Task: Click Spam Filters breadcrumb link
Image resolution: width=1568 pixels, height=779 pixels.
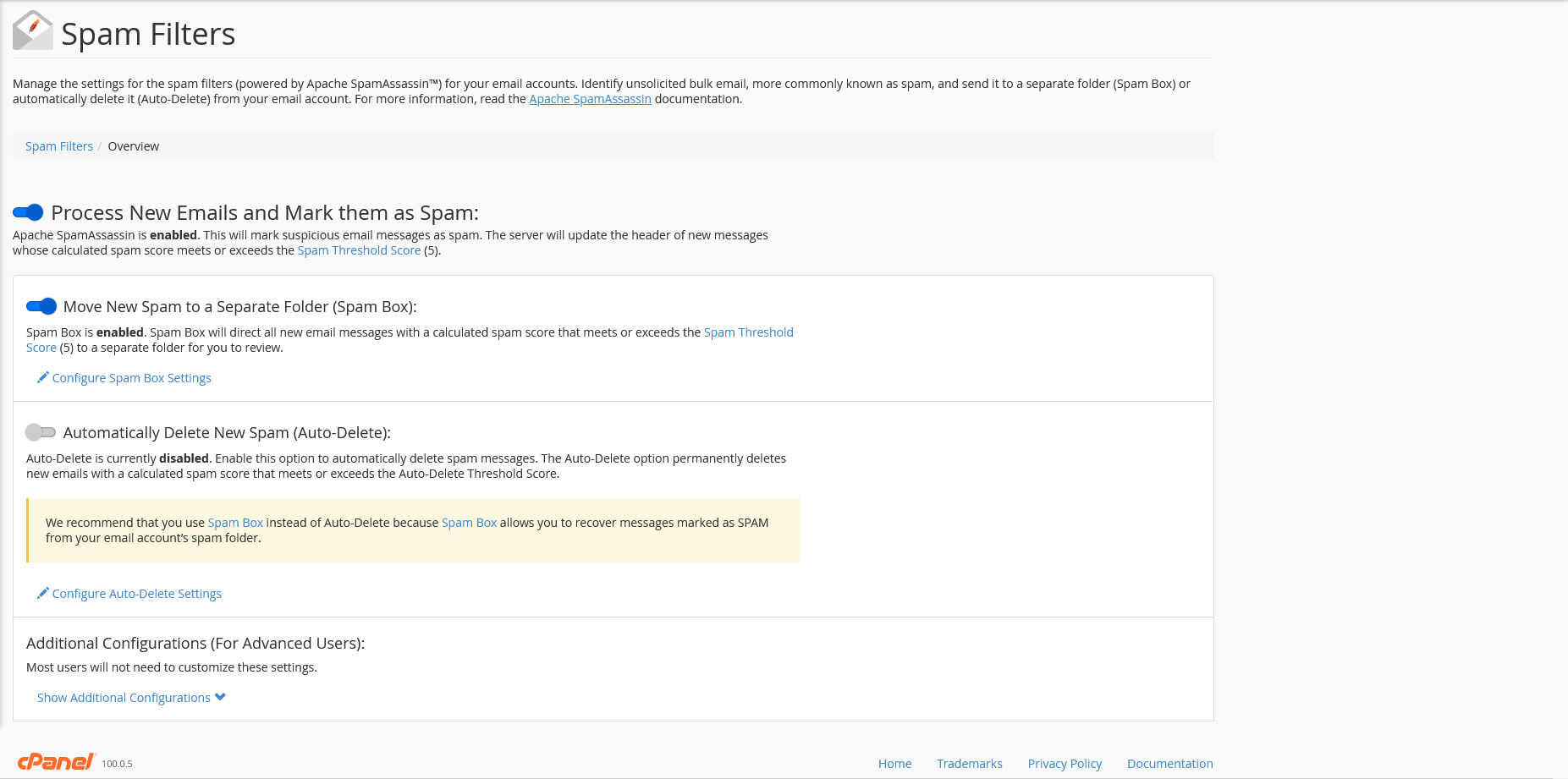Action: coord(59,146)
